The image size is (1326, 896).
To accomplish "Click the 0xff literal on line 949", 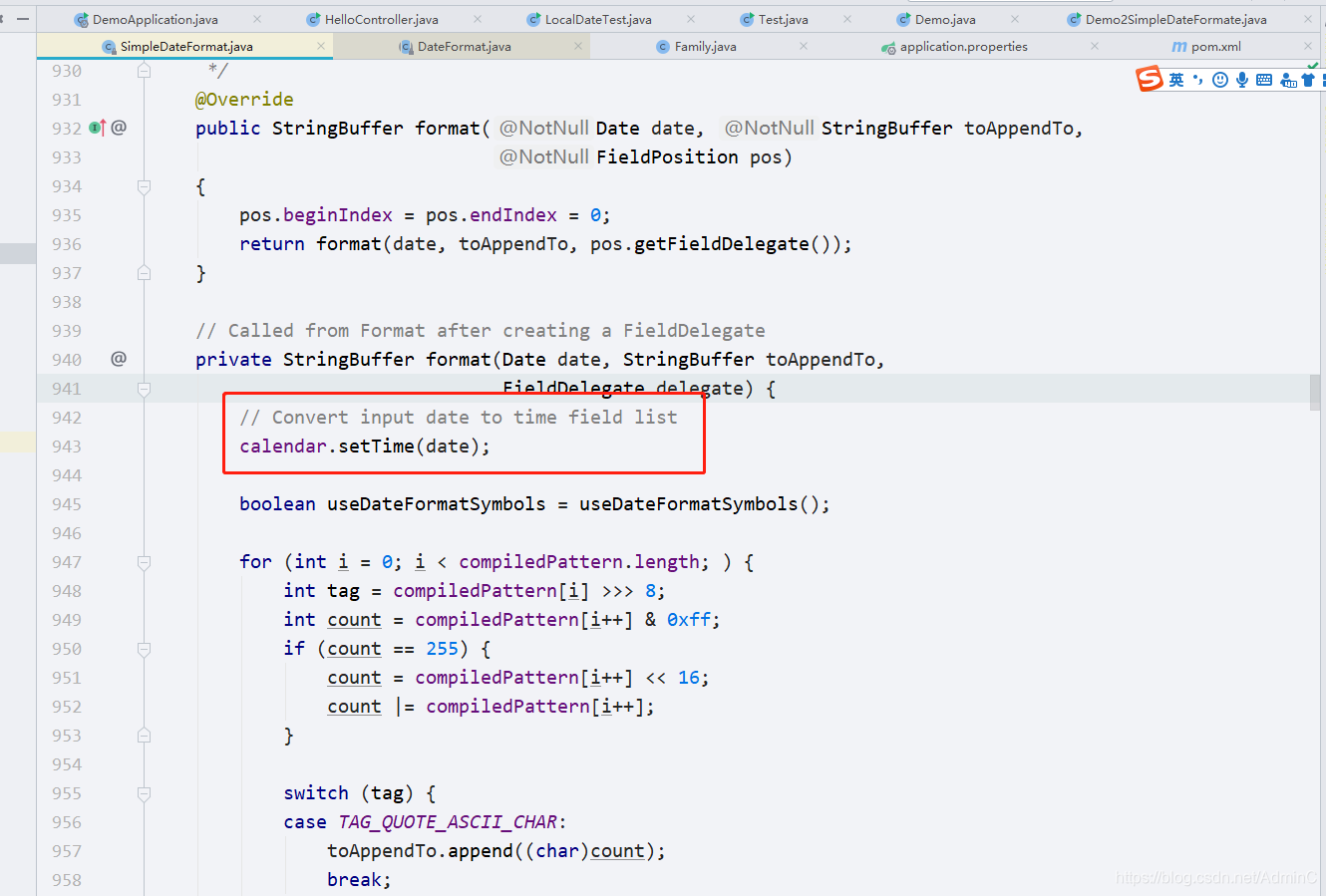I will coord(689,619).
